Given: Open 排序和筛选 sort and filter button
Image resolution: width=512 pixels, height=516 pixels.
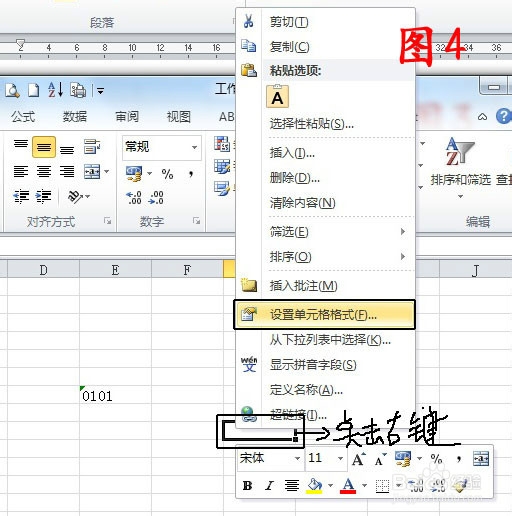Looking at the screenshot, I should (460, 167).
